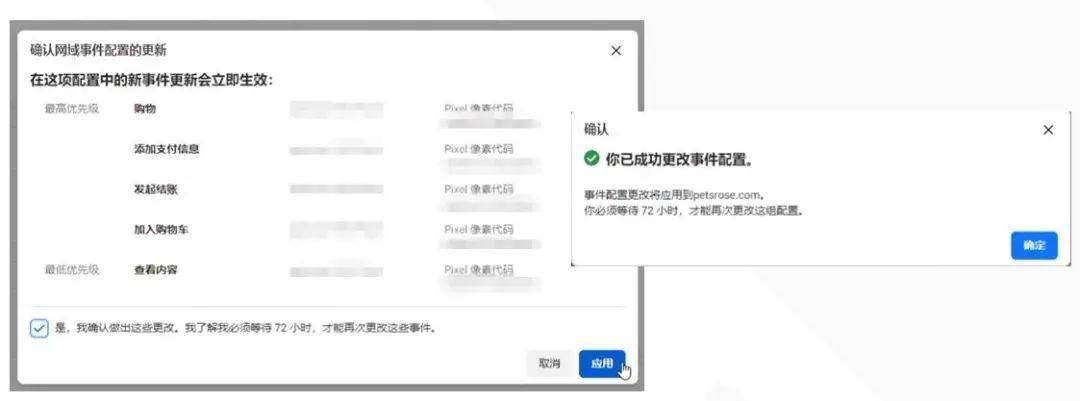This screenshot has height=401, width=1080.
Task: Confirm with the blue 确定 button
Action: pos(1034,245)
